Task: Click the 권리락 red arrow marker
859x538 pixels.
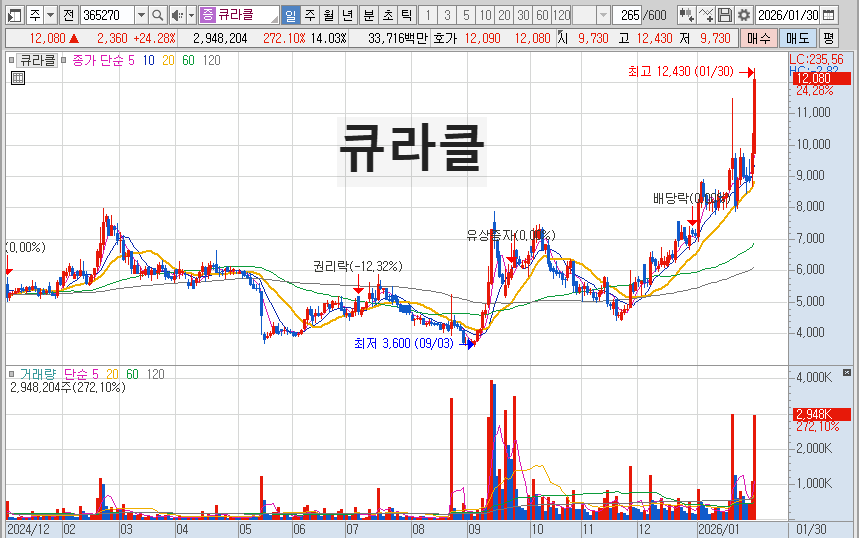Action: [358, 289]
